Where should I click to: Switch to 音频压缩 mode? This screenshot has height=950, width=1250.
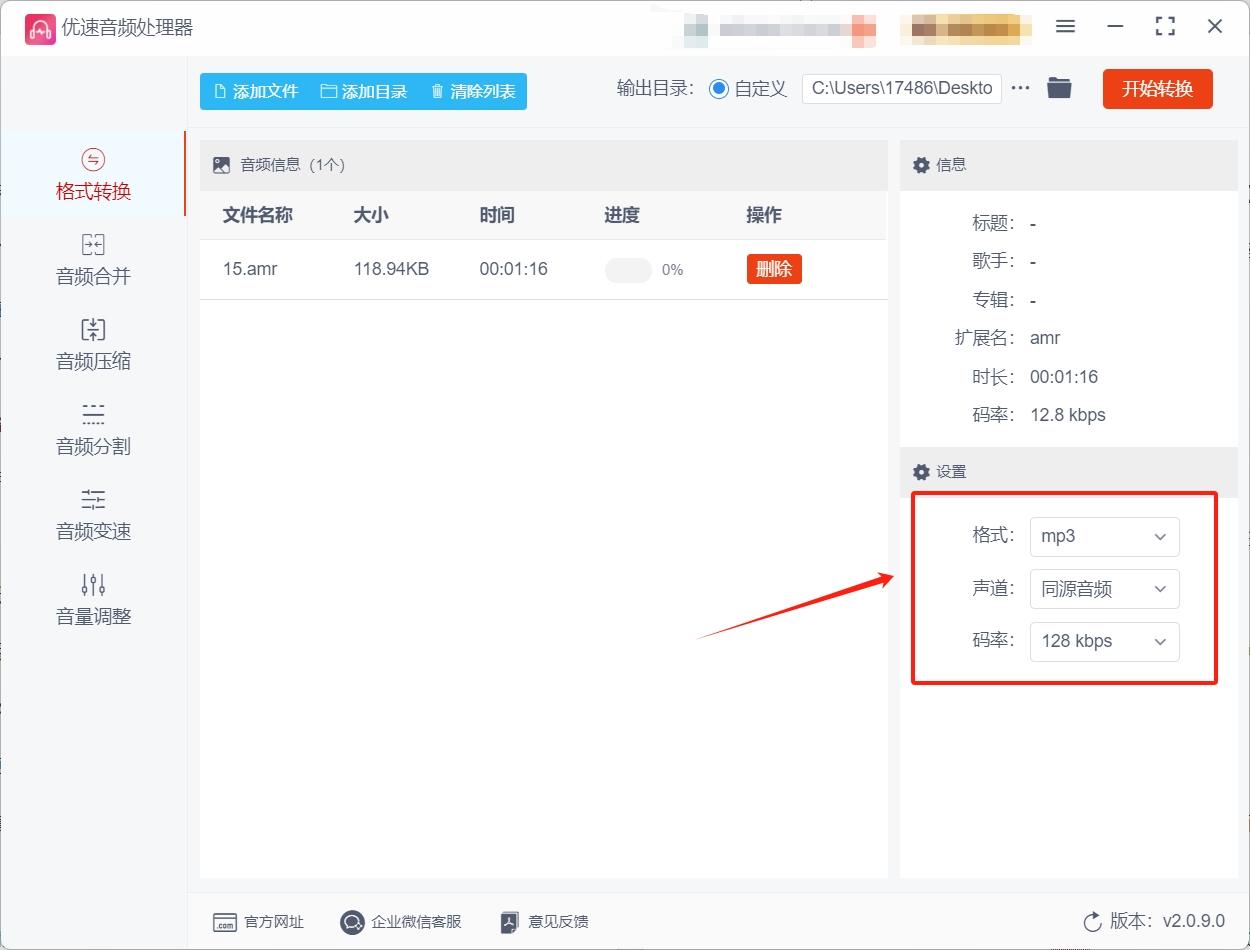pos(92,345)
